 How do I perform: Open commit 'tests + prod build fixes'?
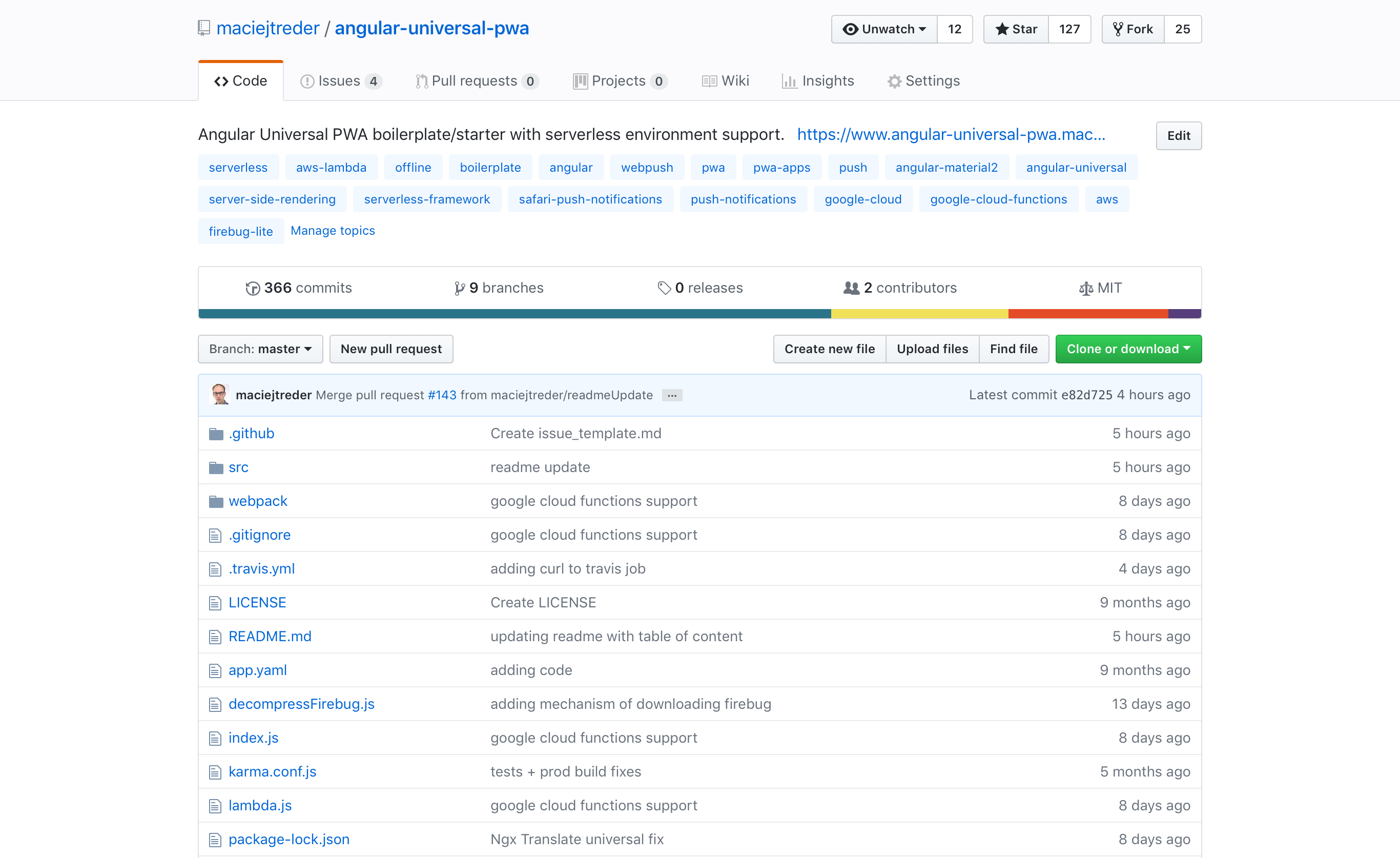point(566,771)
